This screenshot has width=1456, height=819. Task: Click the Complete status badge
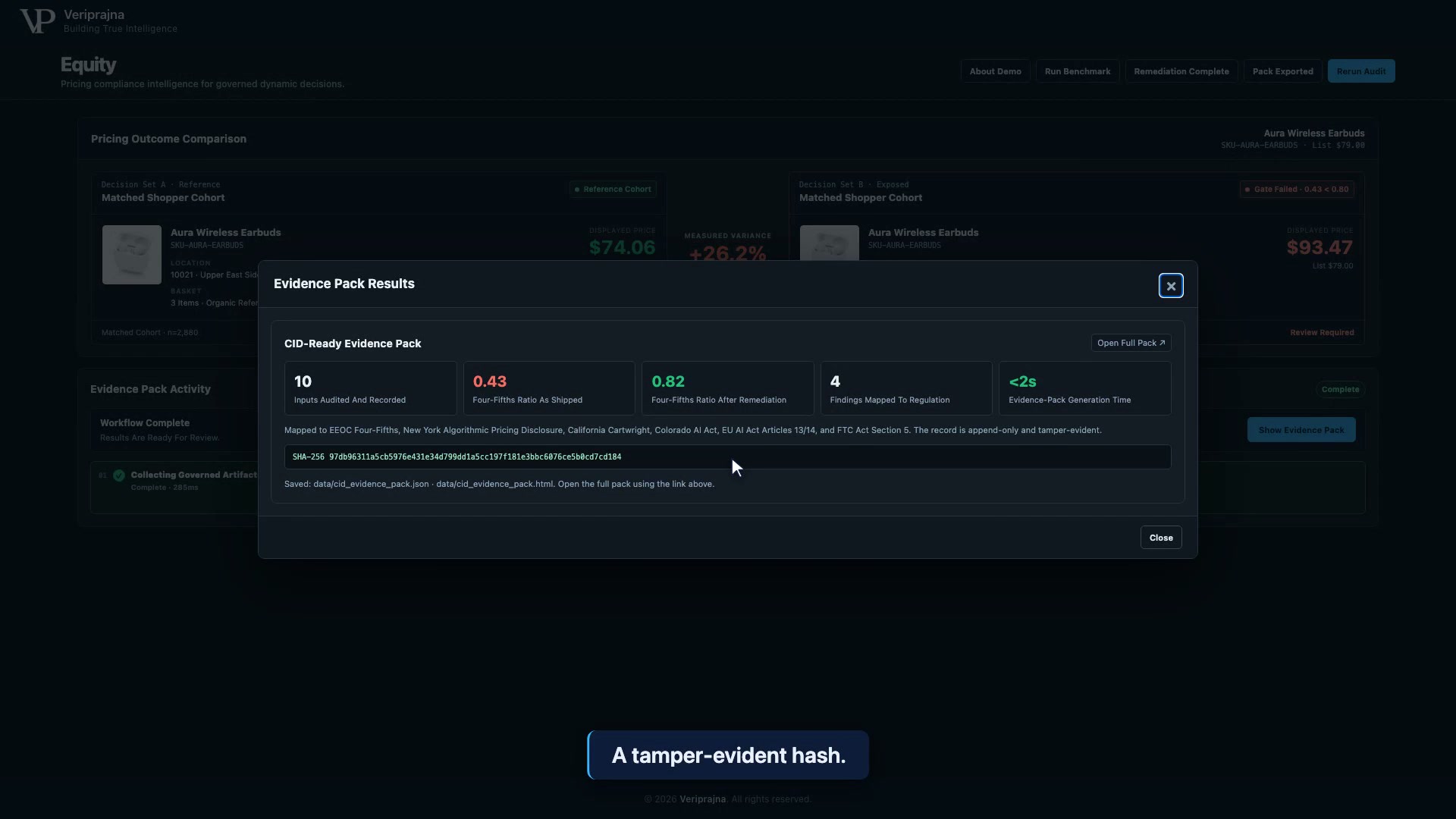tap(1340, 389)
